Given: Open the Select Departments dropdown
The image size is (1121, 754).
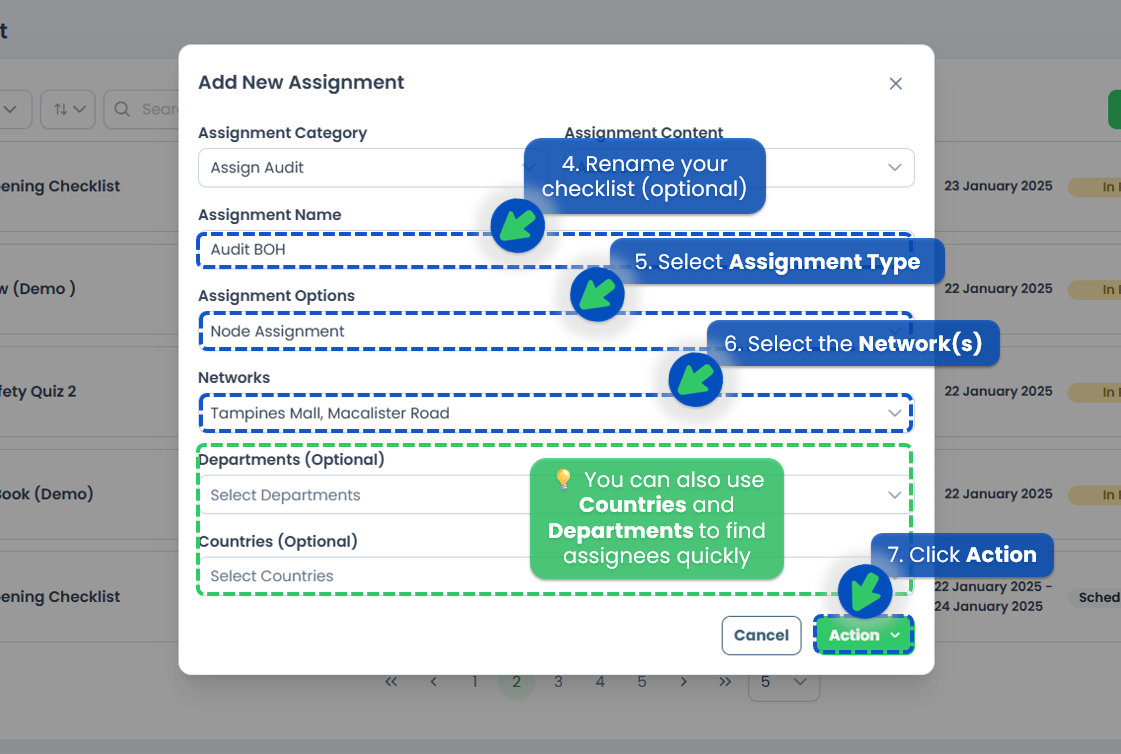Looking at the screenshot, I should (x=555, y=495).
